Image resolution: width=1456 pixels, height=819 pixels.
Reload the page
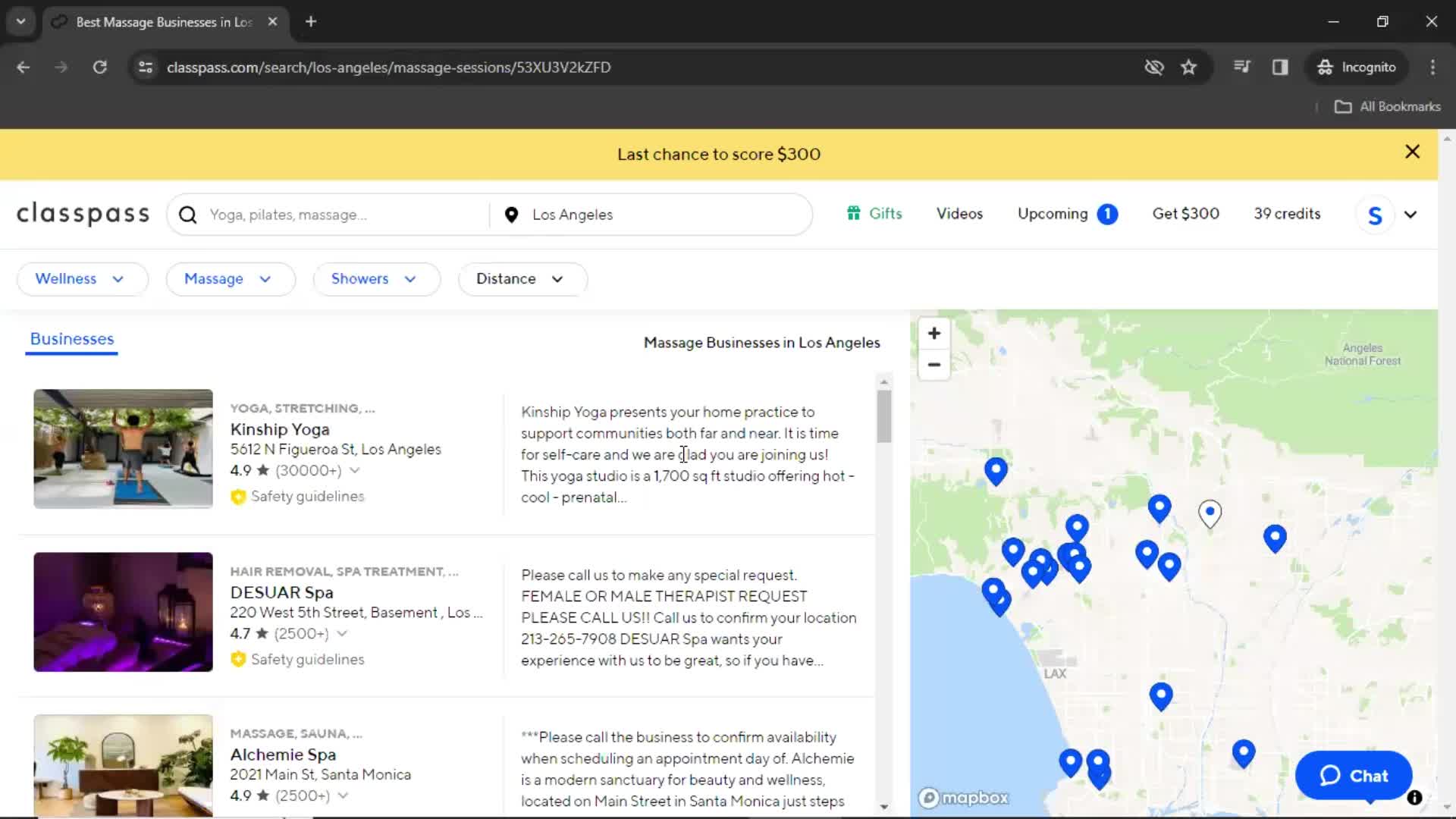(x=99, y=67)
